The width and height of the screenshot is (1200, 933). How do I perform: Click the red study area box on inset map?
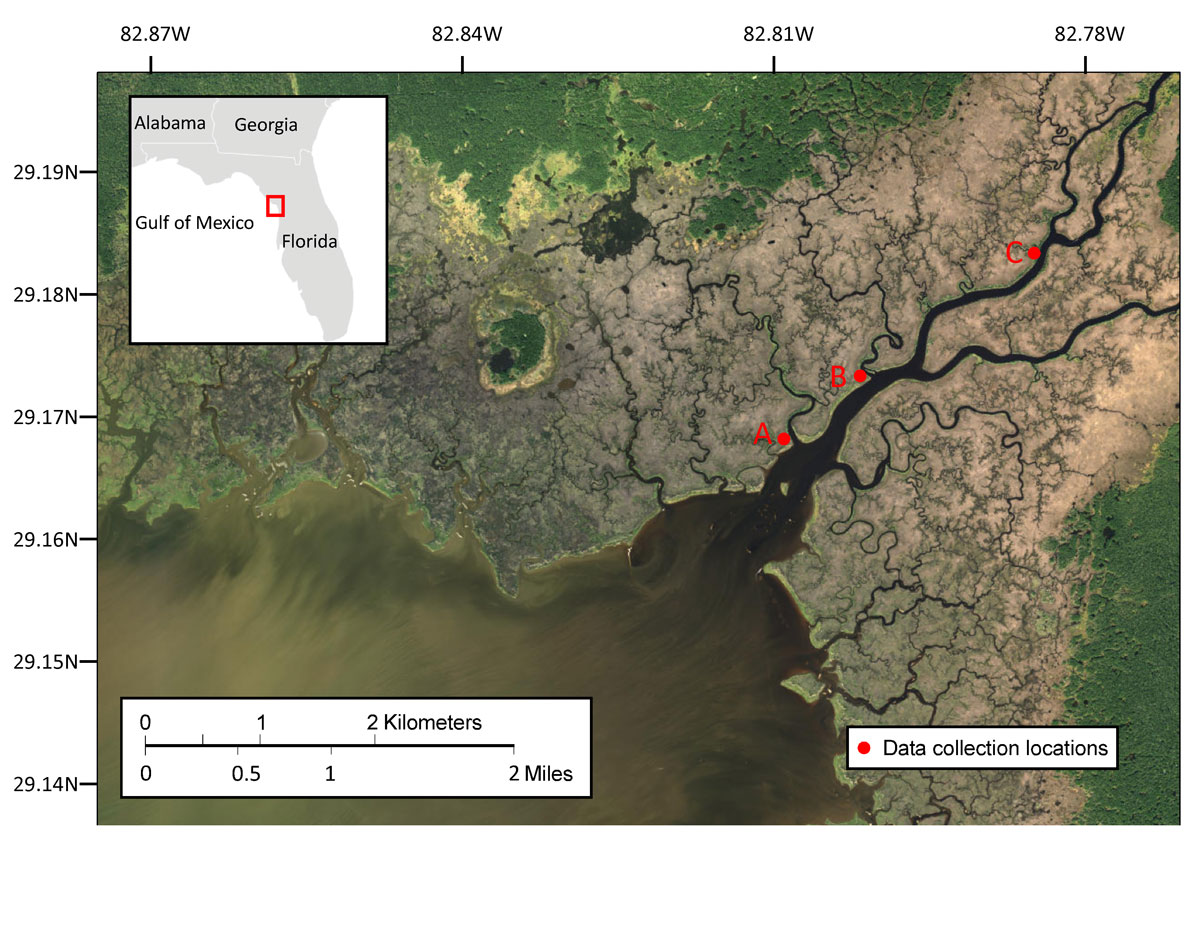(x=274, y=205)
